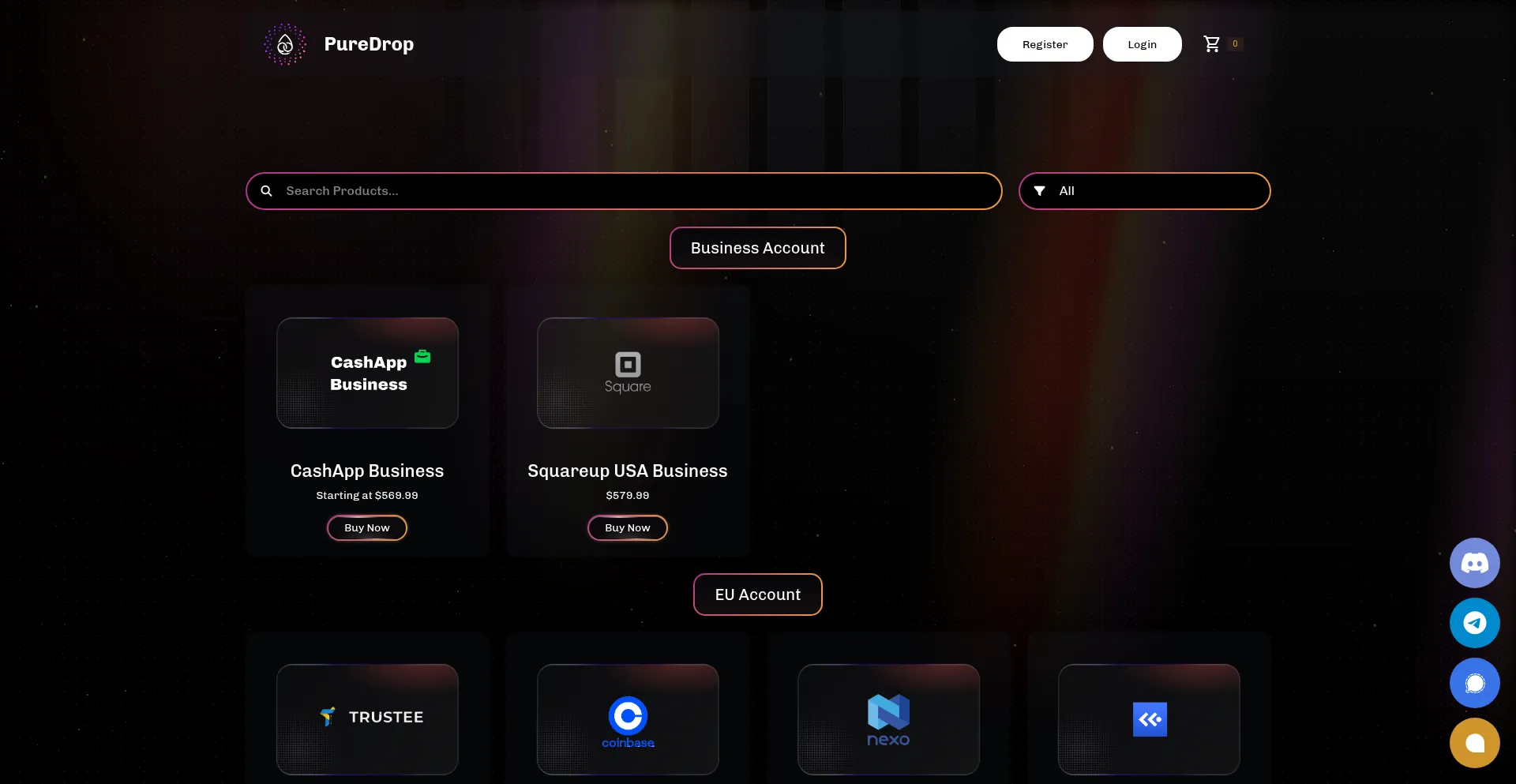Viewport: 1516px width, 784px height.
Task: Click the cart item count badge
Action: pyautogui.click(x=1235, y=44)
